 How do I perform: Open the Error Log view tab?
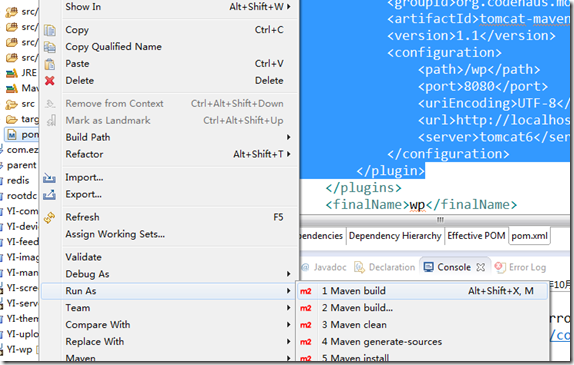coord(521,267)
